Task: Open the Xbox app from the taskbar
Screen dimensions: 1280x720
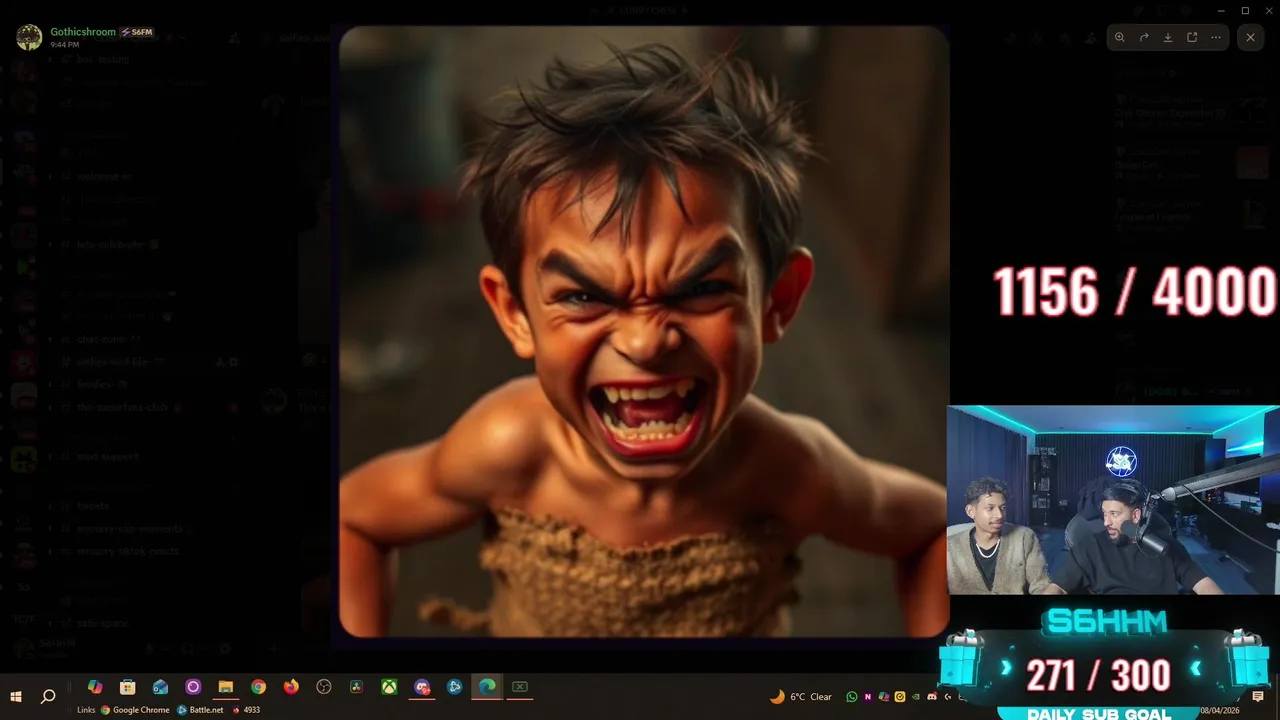Action: point(389,687)
